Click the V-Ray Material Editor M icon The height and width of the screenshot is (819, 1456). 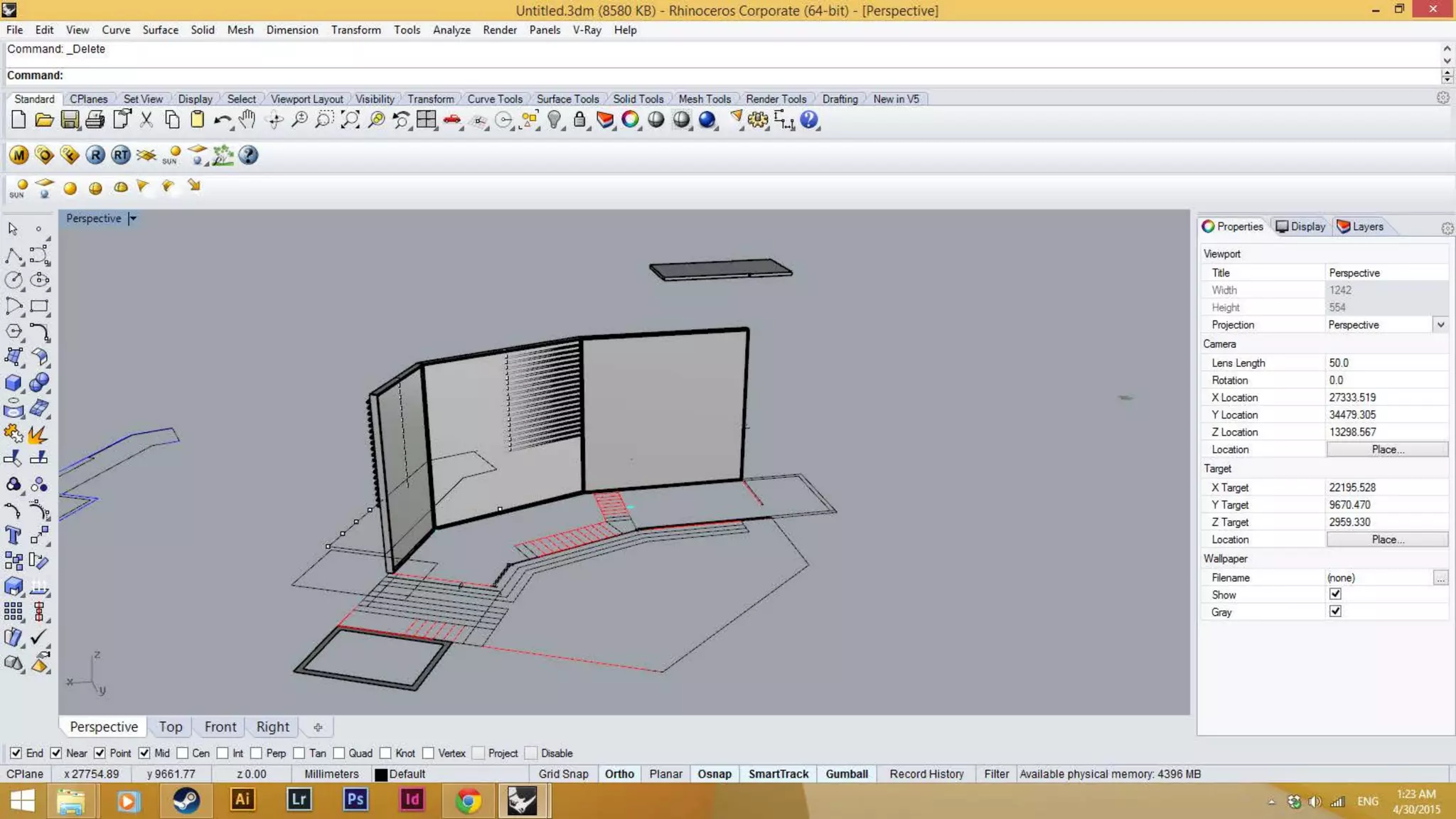coord(19,155)
